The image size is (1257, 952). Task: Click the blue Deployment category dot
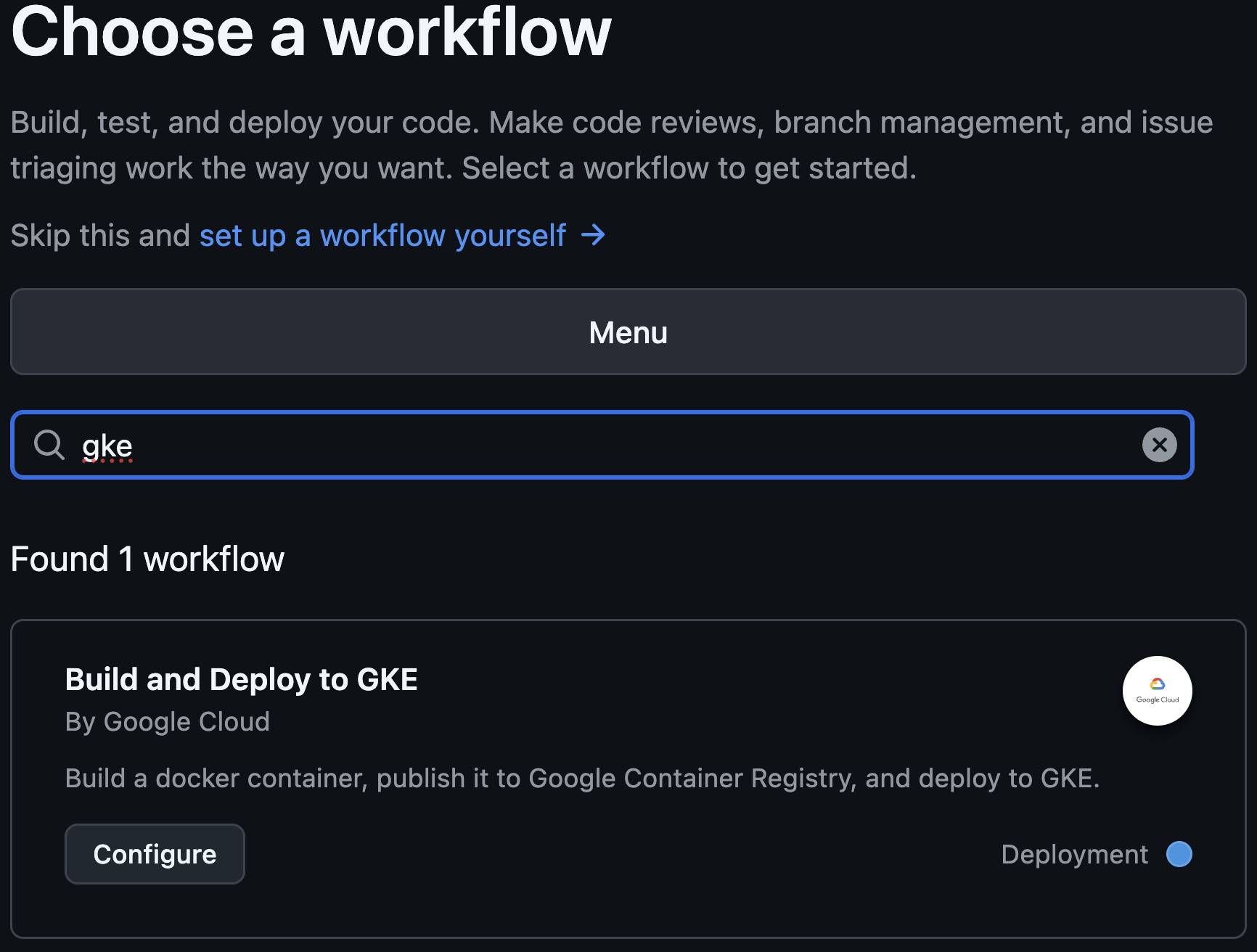pos(1179,854)
